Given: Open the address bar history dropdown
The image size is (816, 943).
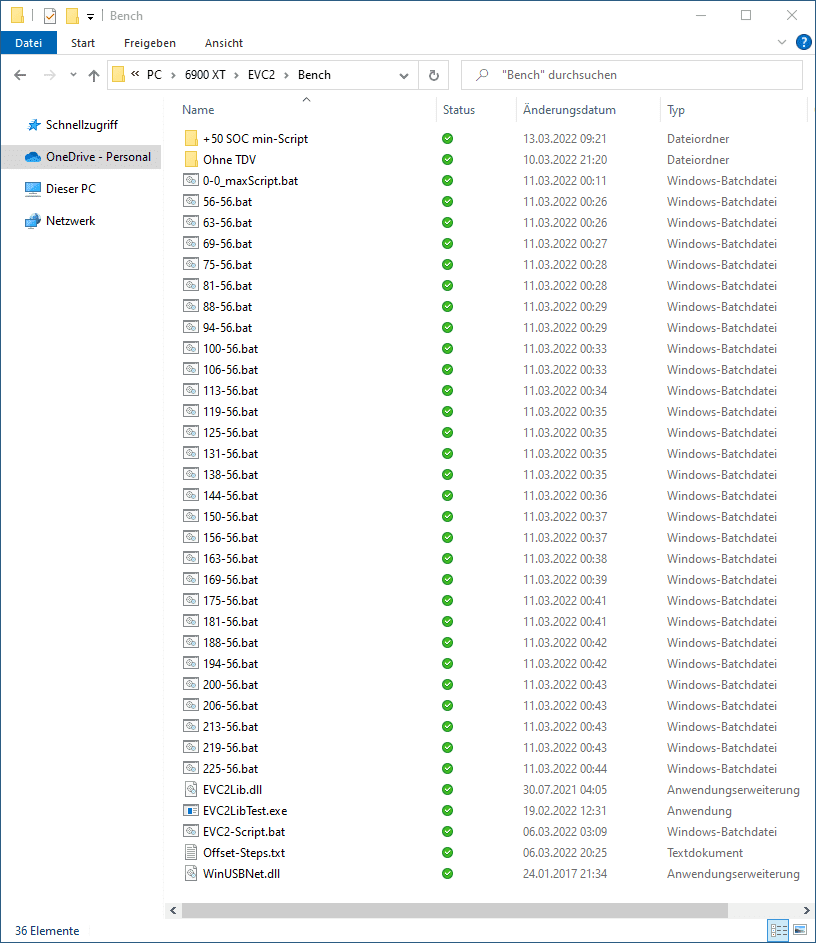Looking at the screenshot, I should coord(404,76).
